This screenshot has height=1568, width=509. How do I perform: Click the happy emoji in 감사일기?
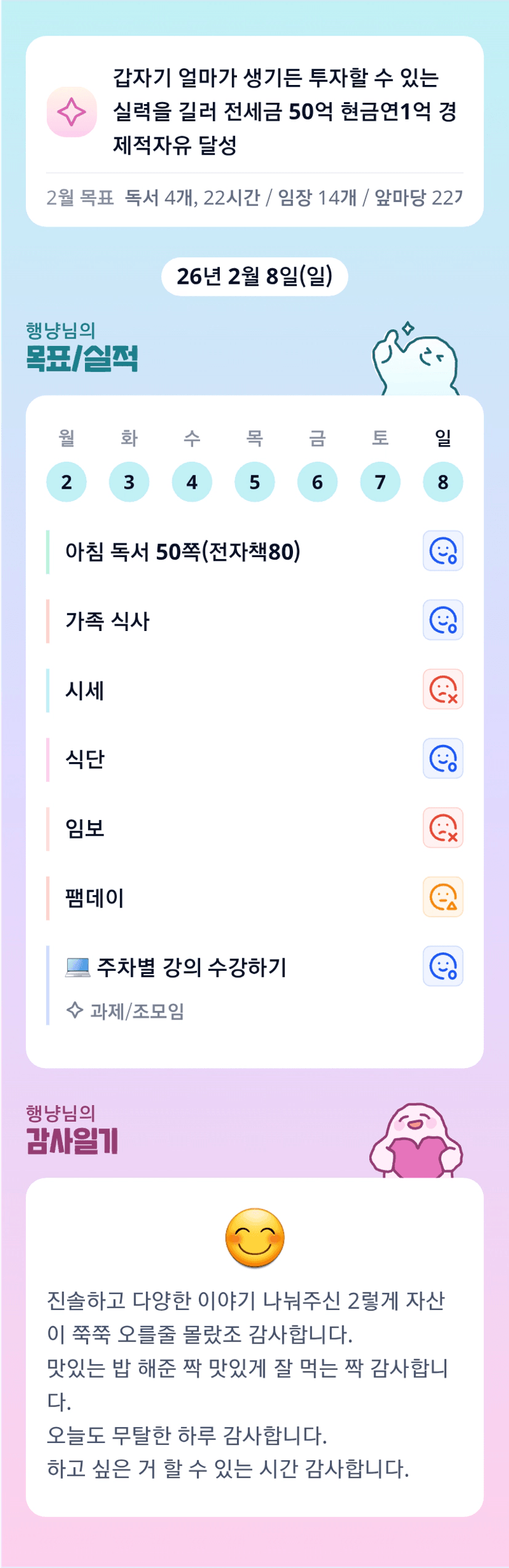(255, 1237)
